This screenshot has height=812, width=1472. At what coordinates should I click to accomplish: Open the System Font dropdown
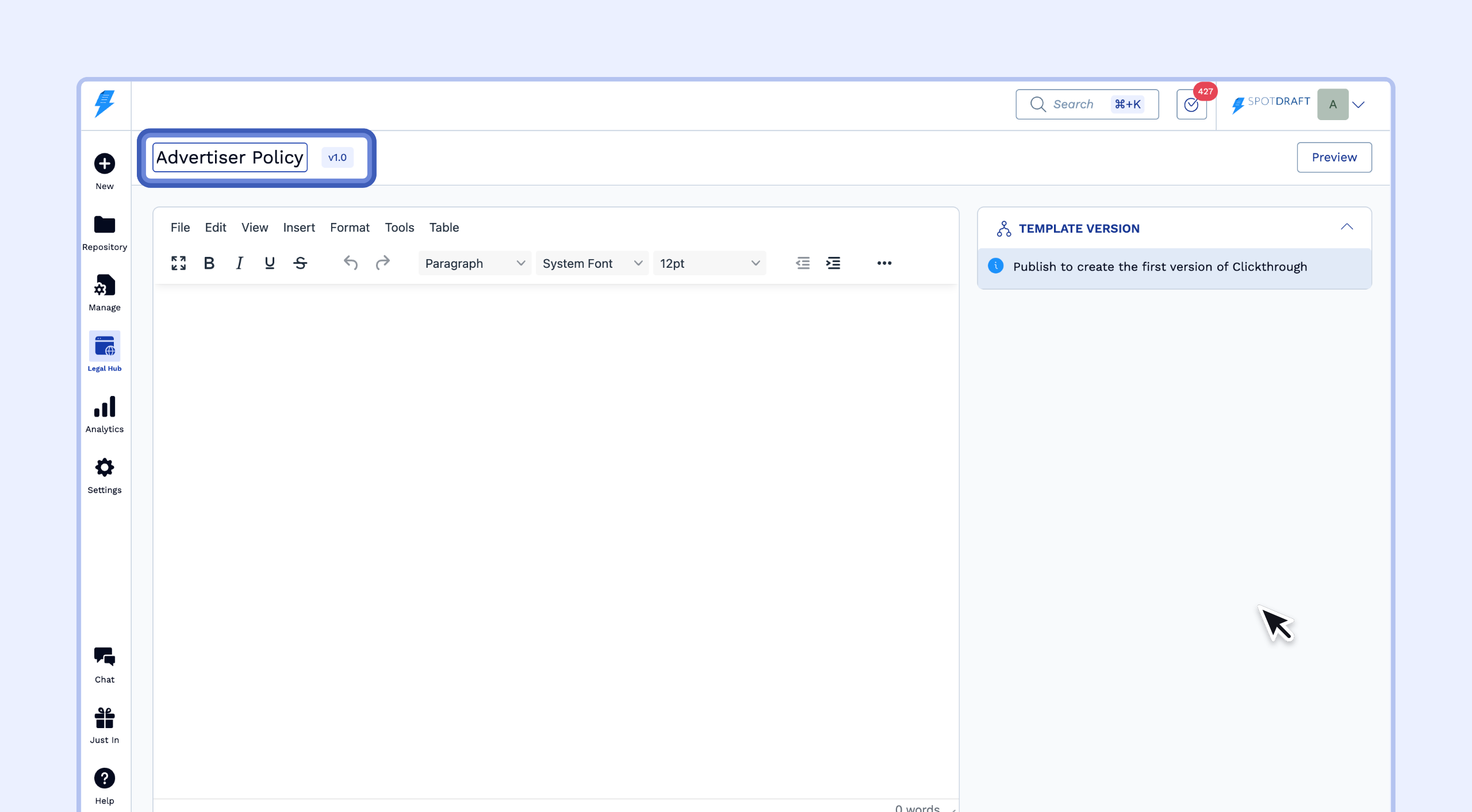(x=592, y=263)
